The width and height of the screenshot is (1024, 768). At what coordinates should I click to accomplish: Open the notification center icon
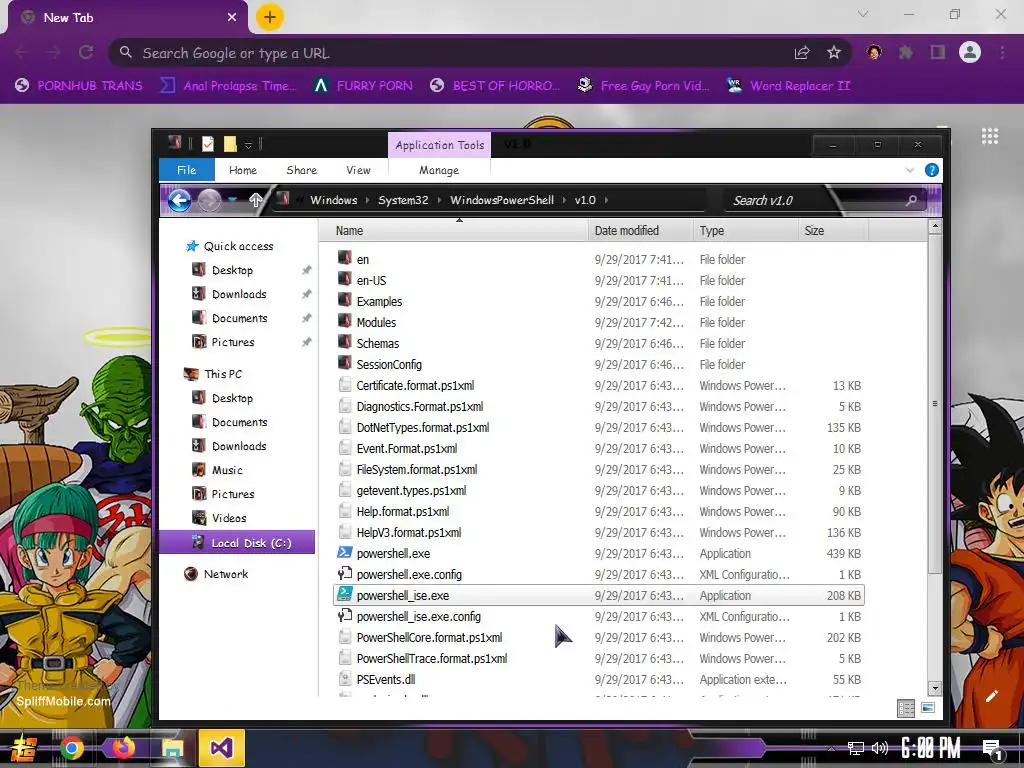pyautogui.click(x=992, y=748)
